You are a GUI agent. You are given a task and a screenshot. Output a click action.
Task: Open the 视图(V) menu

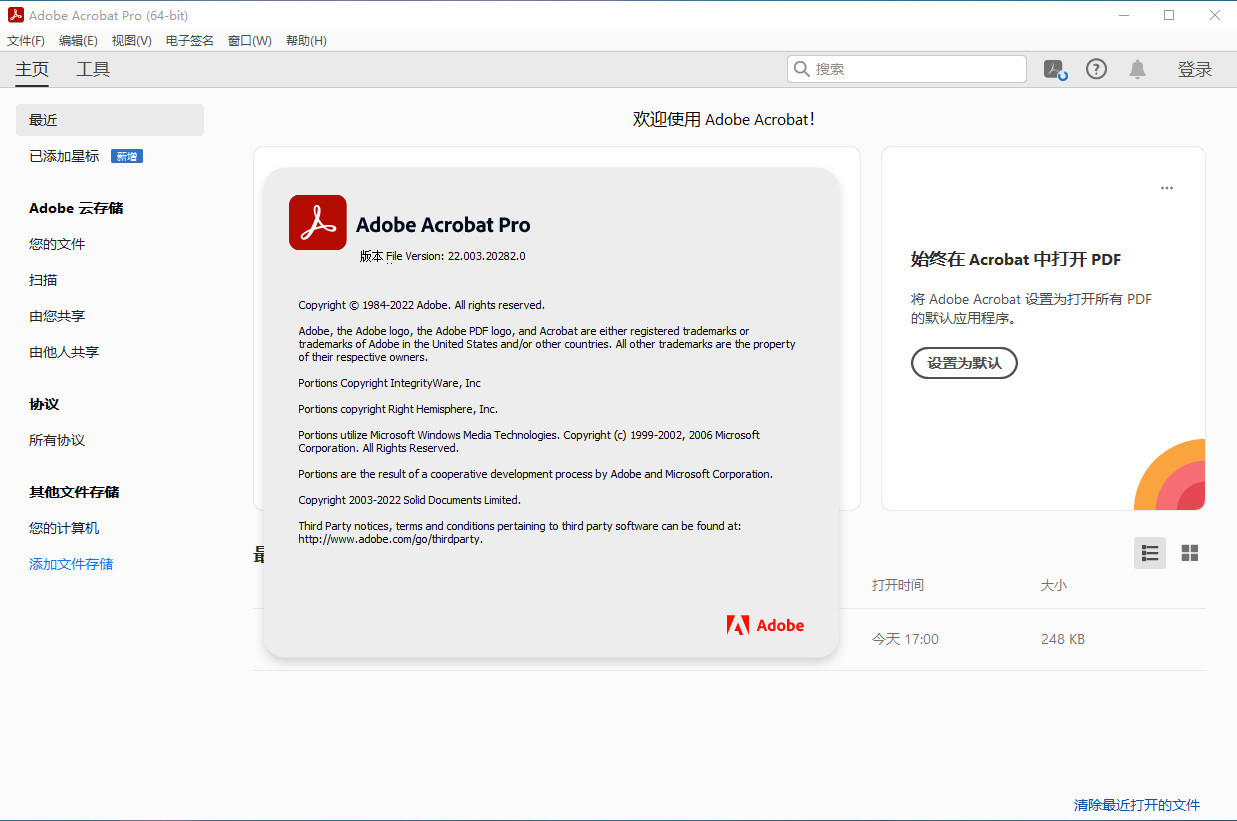(131, 41)
